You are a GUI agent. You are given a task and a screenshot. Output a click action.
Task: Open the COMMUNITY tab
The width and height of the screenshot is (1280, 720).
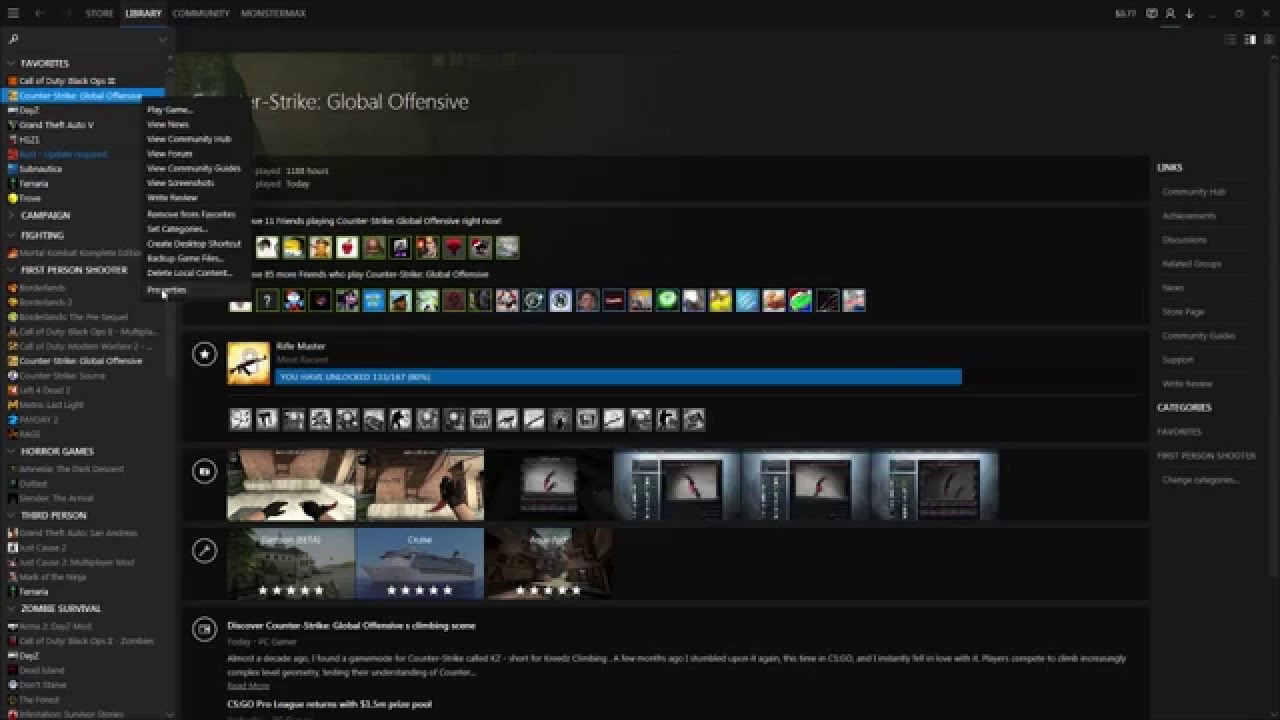(200, 13)
